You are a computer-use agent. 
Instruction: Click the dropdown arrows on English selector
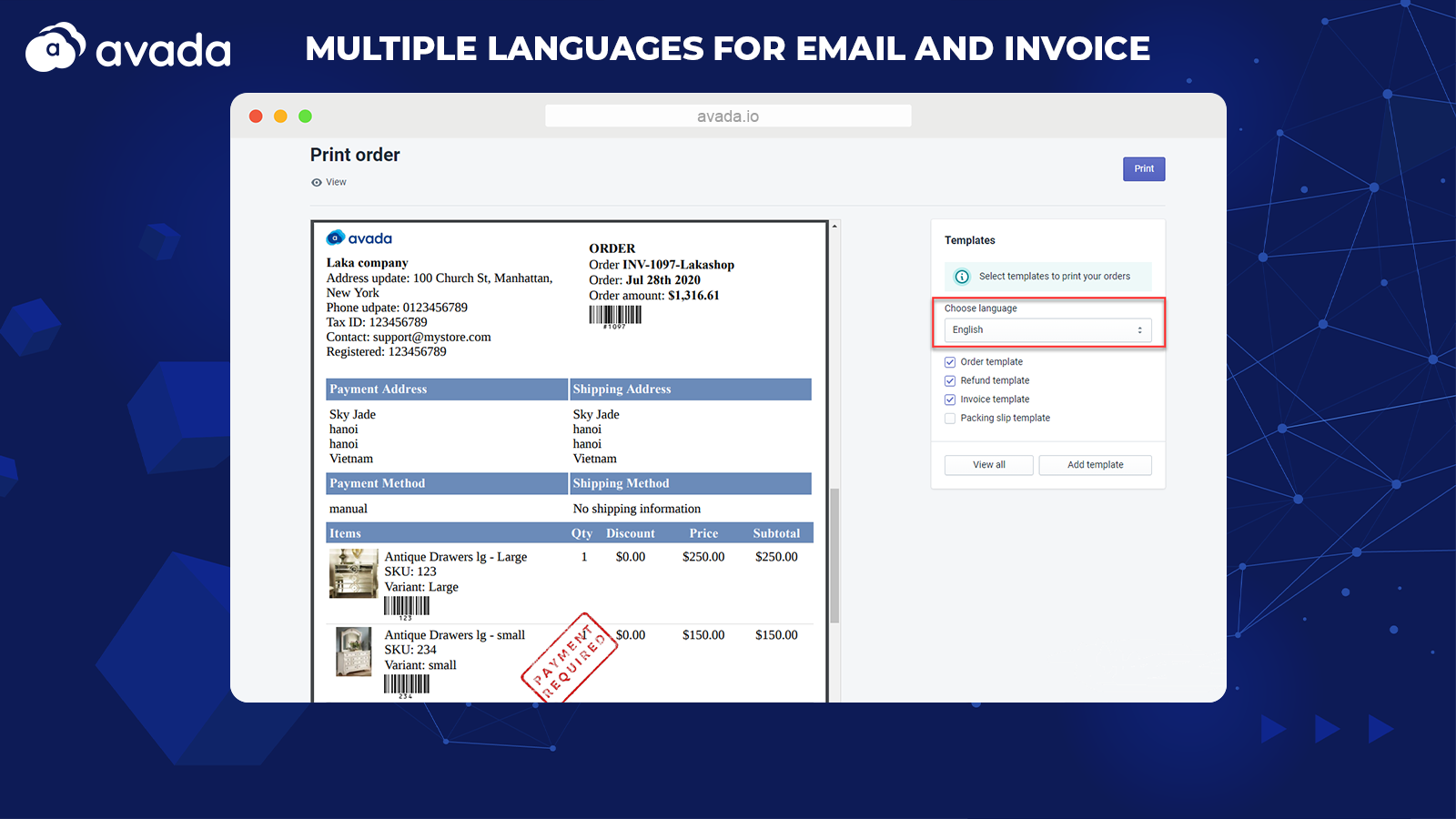[1139, 330]
